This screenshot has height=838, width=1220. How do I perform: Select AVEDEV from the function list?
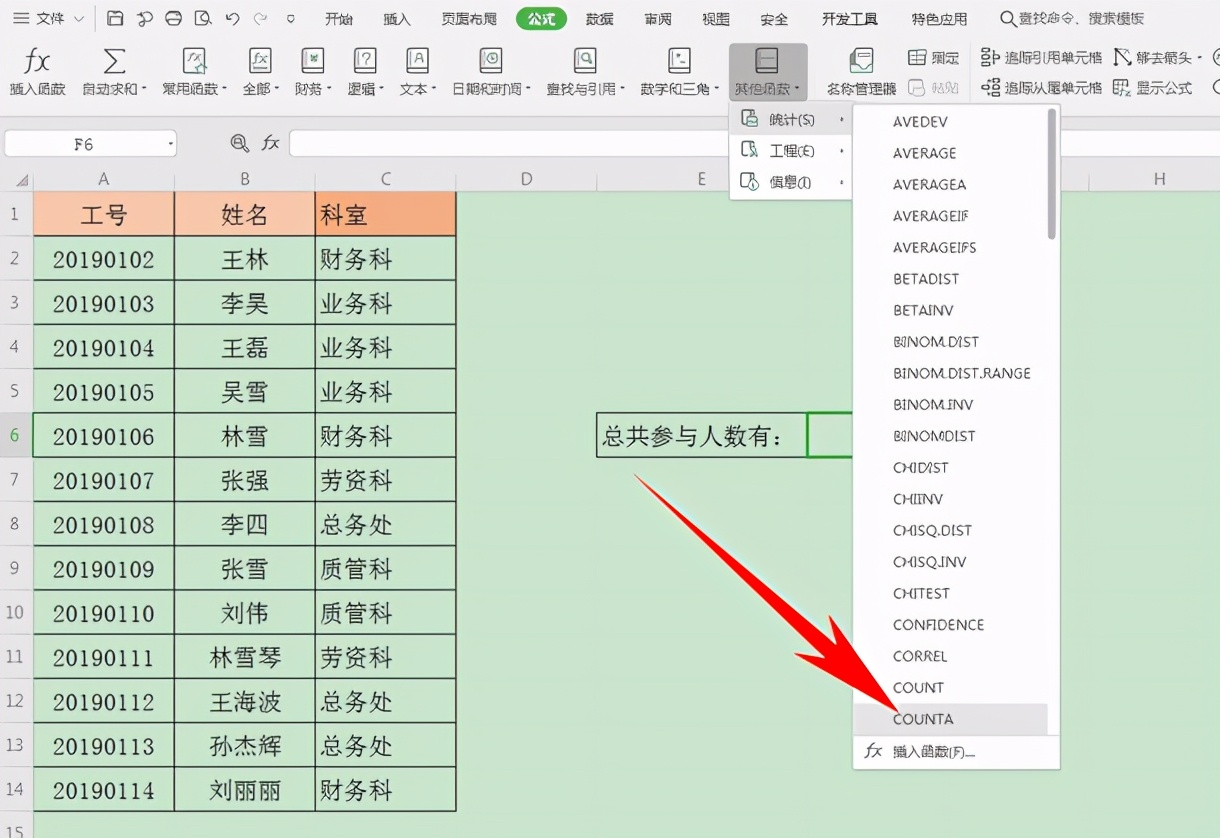click(x=920, y=121)
